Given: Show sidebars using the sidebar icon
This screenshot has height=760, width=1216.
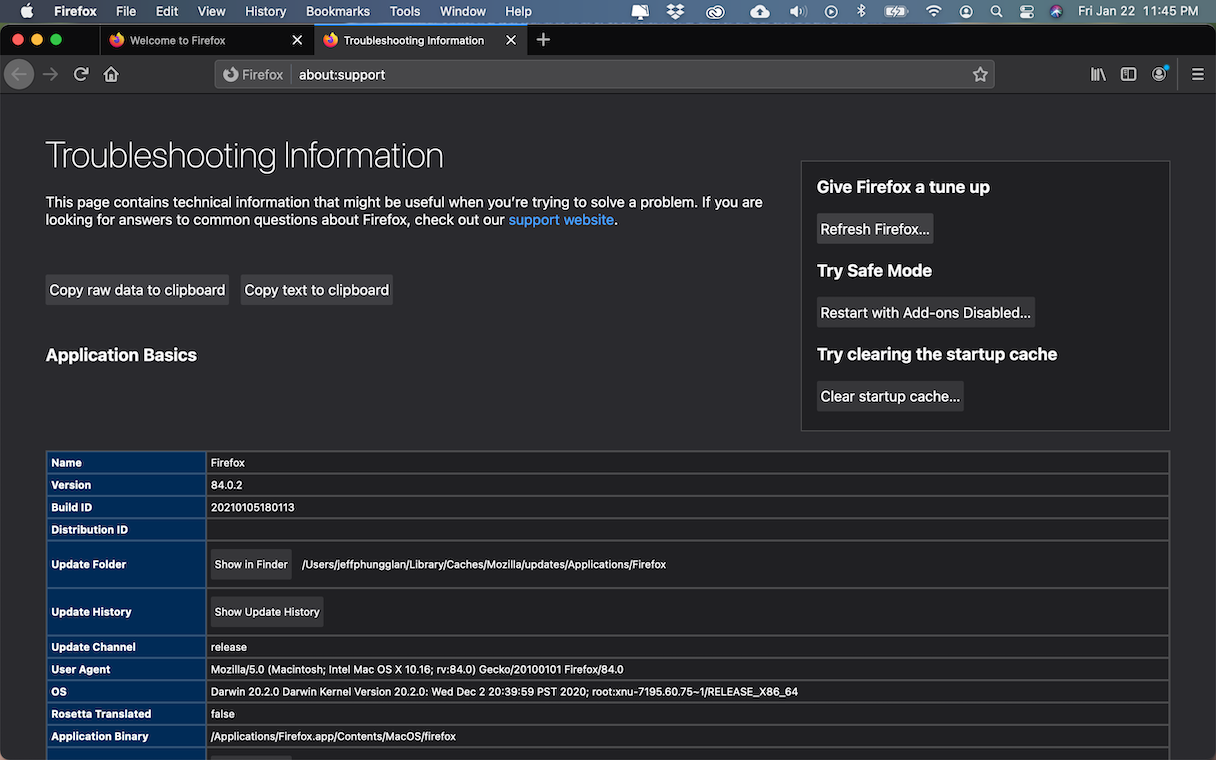Looking at the screenshot, I should 1128,74.
